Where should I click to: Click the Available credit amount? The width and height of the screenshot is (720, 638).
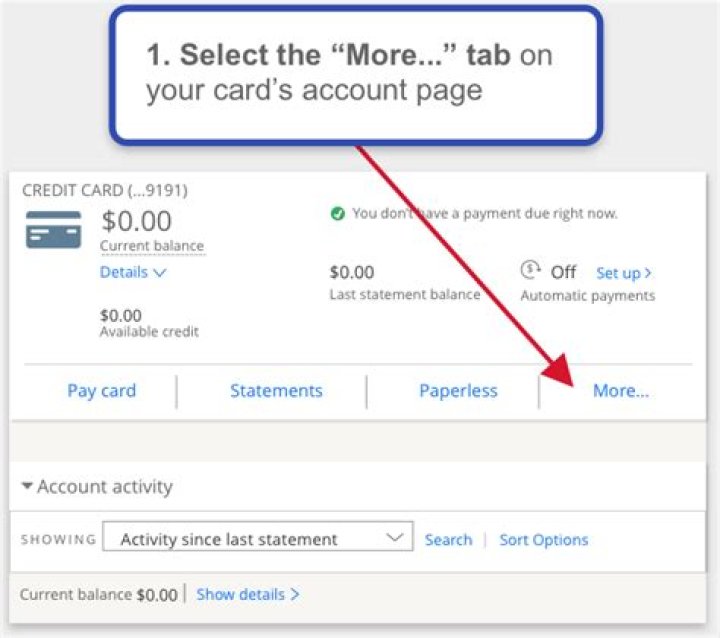[x=121, y=315]
